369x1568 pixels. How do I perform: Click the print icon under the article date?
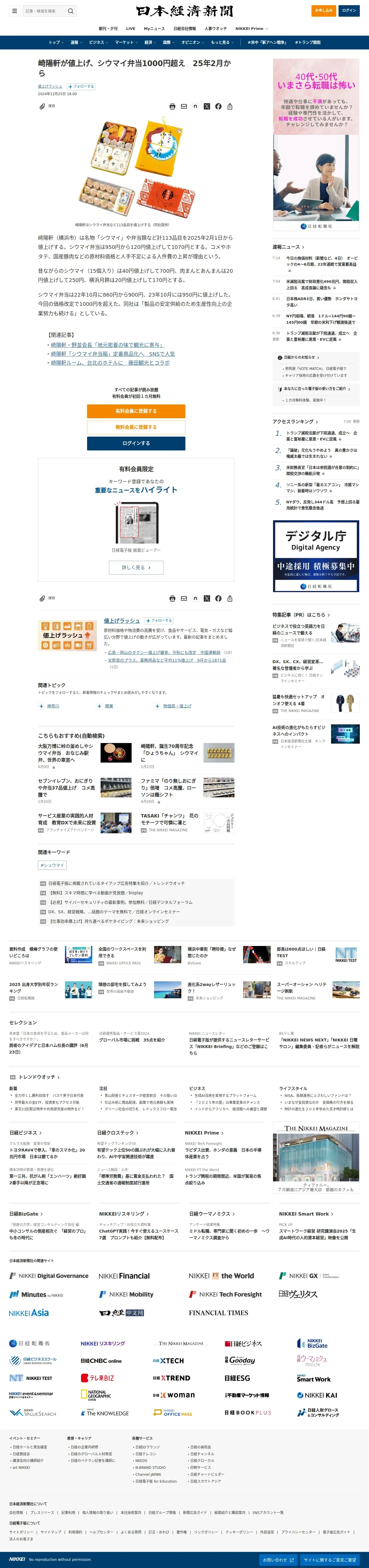[172, 107]
